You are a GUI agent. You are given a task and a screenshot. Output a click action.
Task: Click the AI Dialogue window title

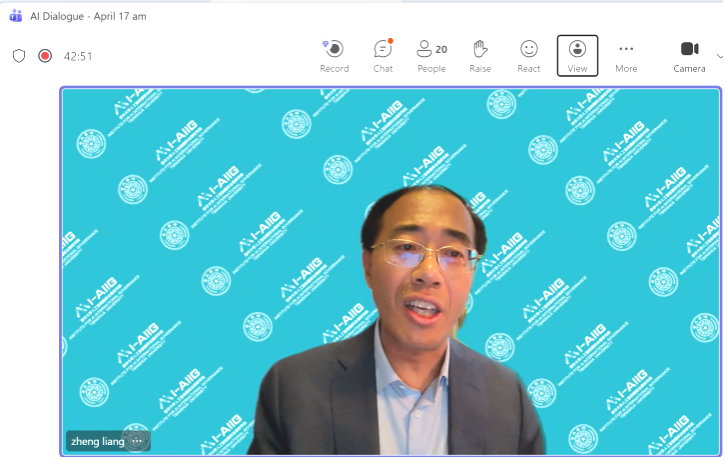tap(88, 16)
